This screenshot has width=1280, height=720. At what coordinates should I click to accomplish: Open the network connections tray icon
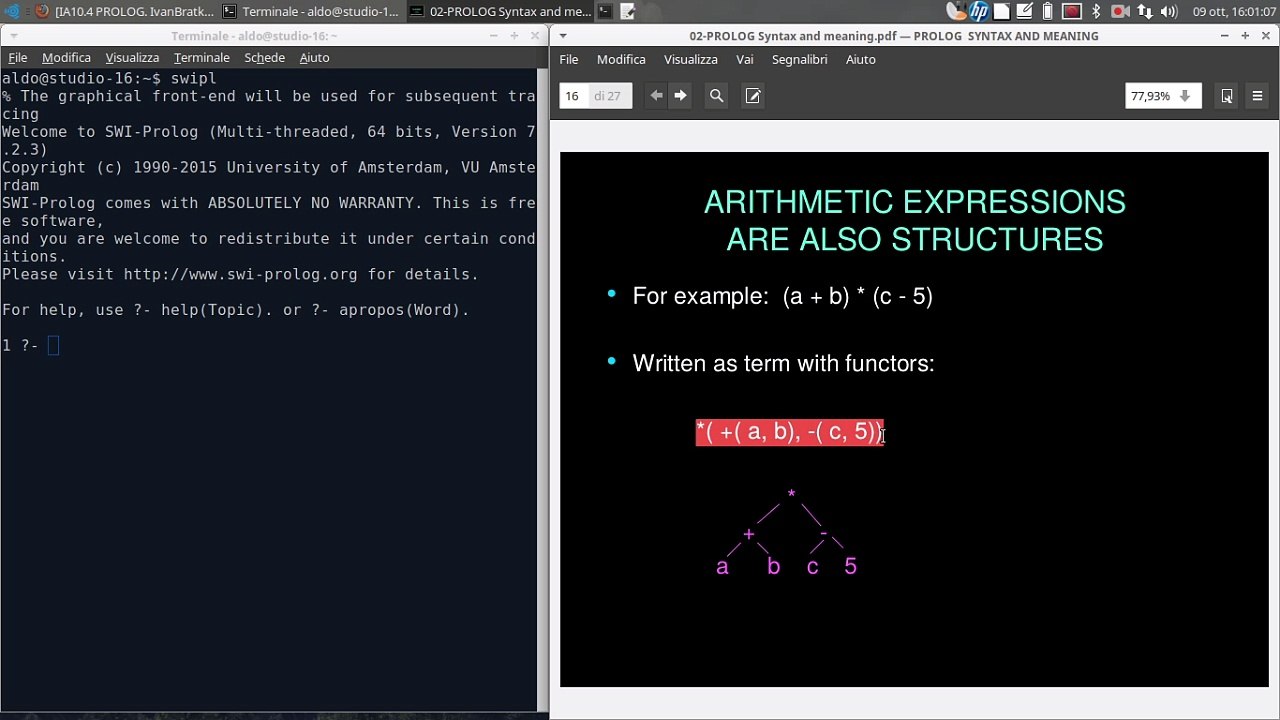[x=1144, y=12]
